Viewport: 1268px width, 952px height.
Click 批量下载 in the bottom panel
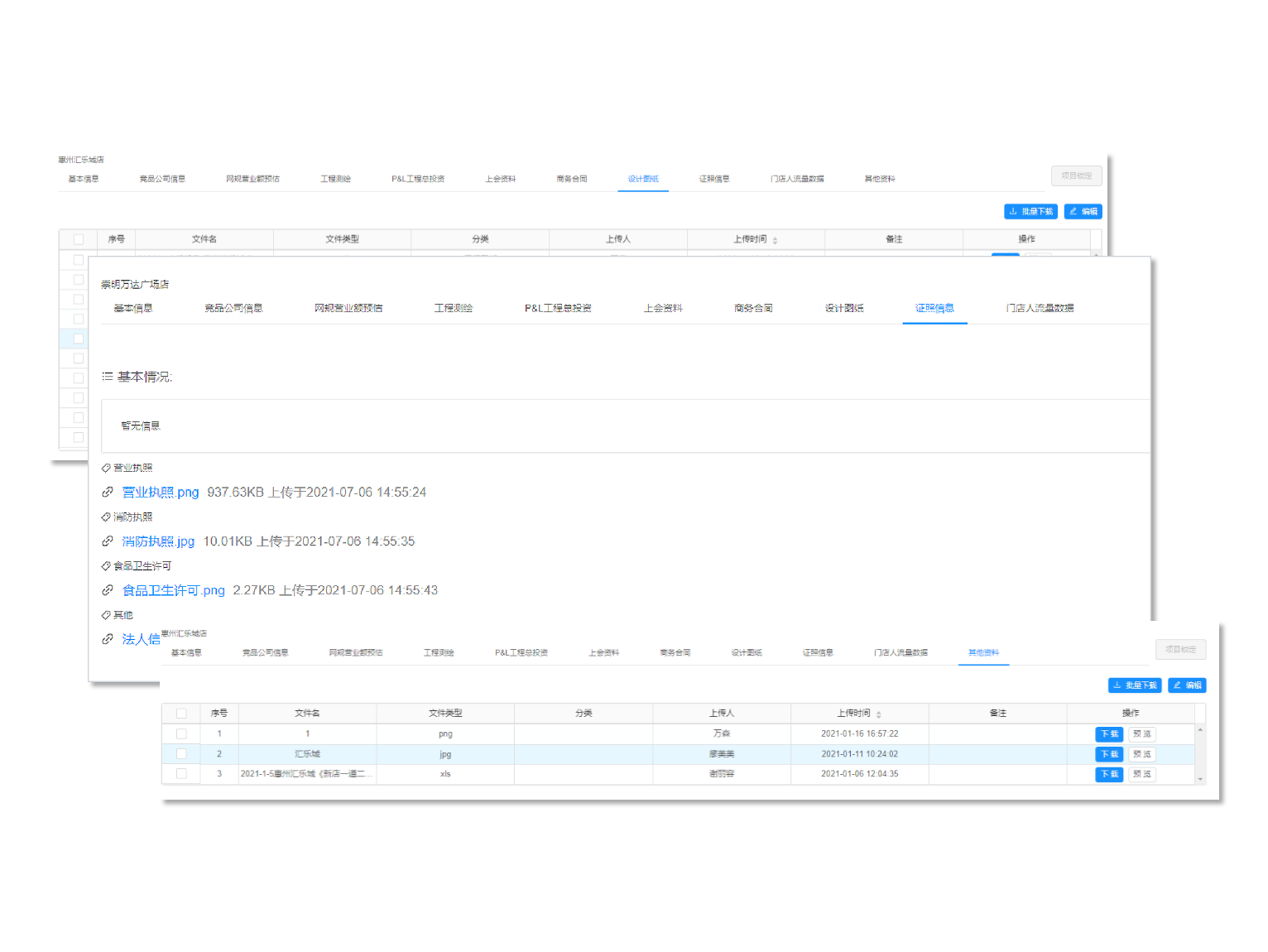click(x=1135, y=685)
